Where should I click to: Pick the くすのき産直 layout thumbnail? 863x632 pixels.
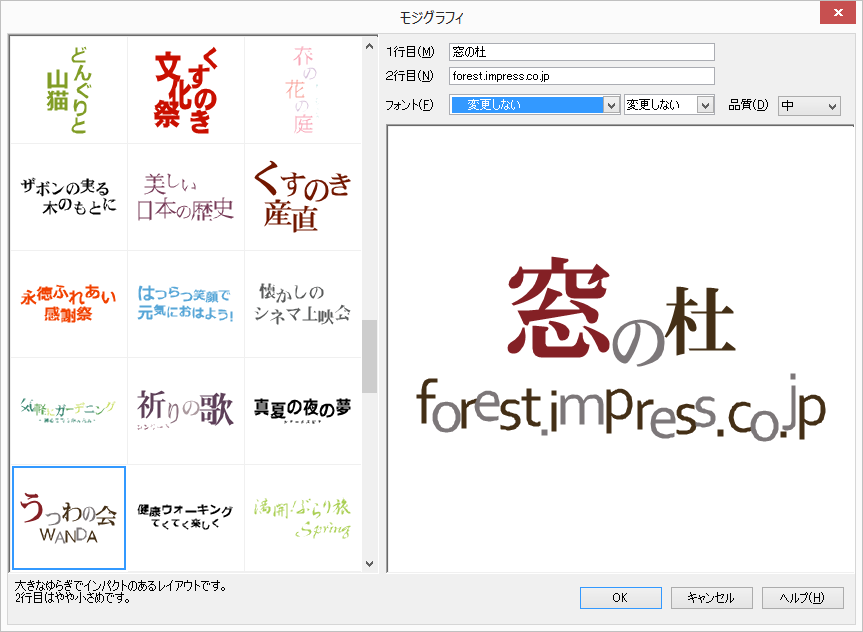click(x=303, y=197)
